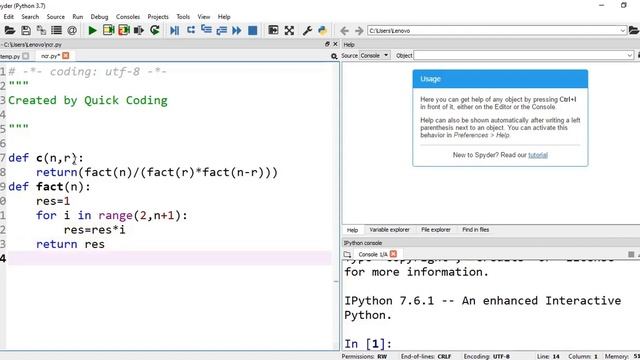
Task: Run the current cell
Action: coord(109,30)
